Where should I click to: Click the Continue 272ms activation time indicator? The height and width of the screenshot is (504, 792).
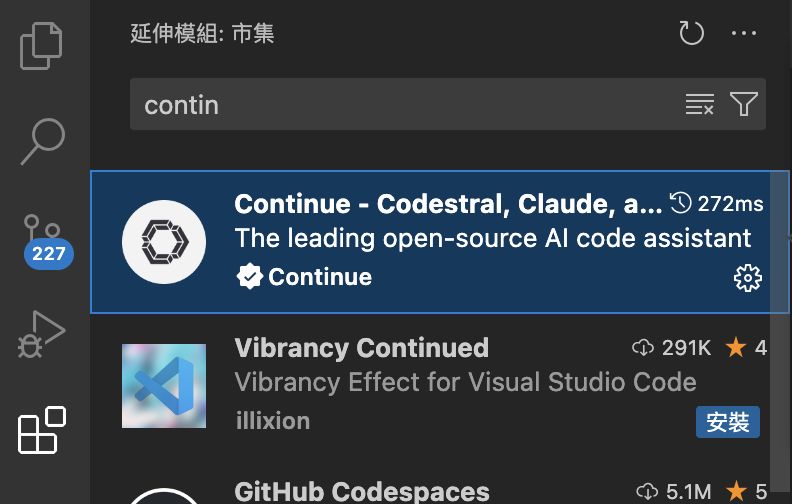(716, 204)
